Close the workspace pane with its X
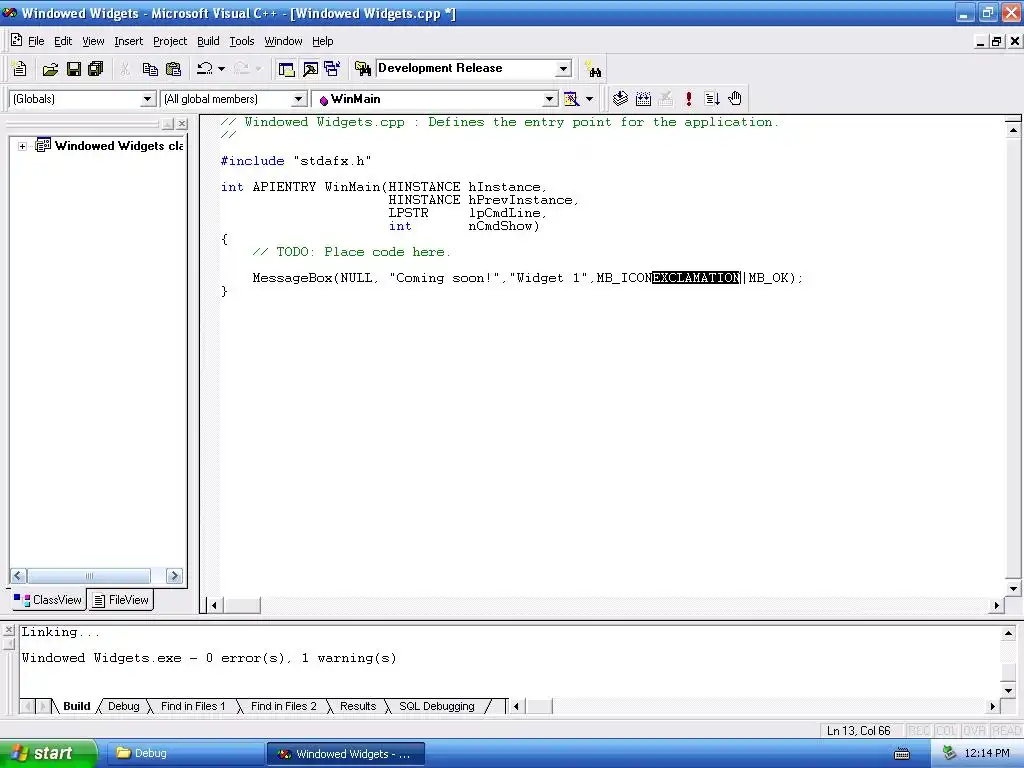The height and width of the screenshot is (768, 1024). (182, 123)
